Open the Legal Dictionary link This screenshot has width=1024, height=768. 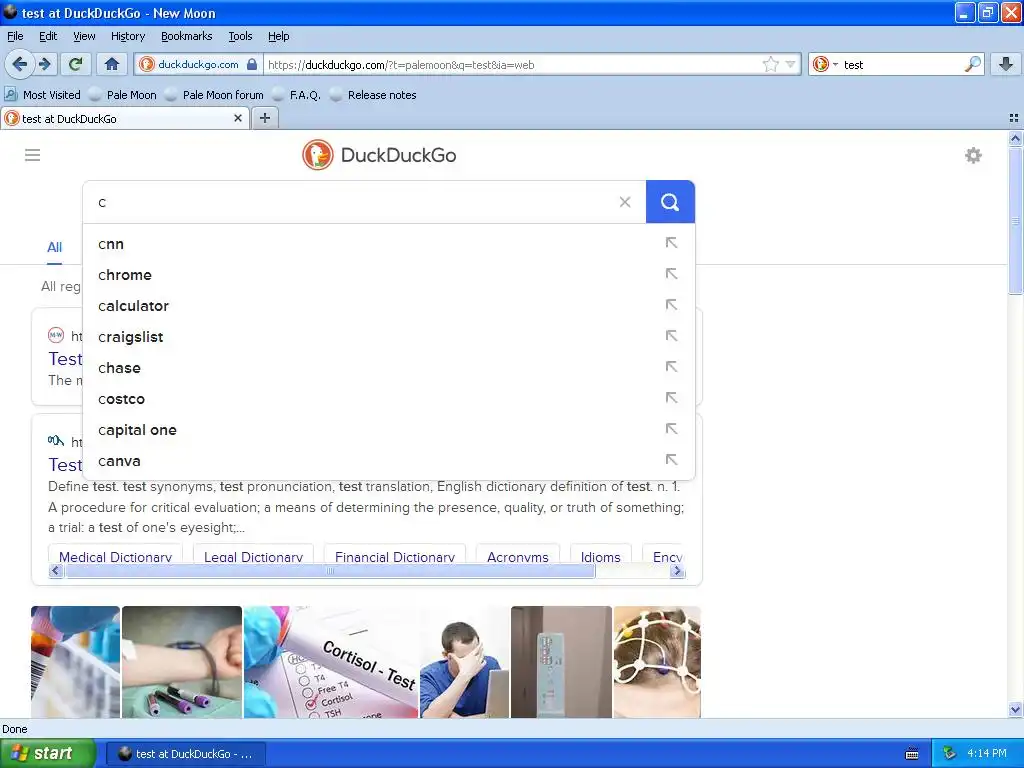tap(253, 556)
